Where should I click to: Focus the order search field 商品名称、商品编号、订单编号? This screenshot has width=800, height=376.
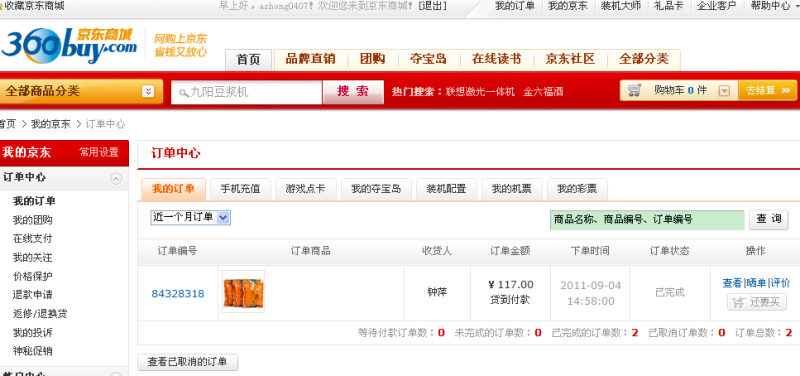coord(647,220)
